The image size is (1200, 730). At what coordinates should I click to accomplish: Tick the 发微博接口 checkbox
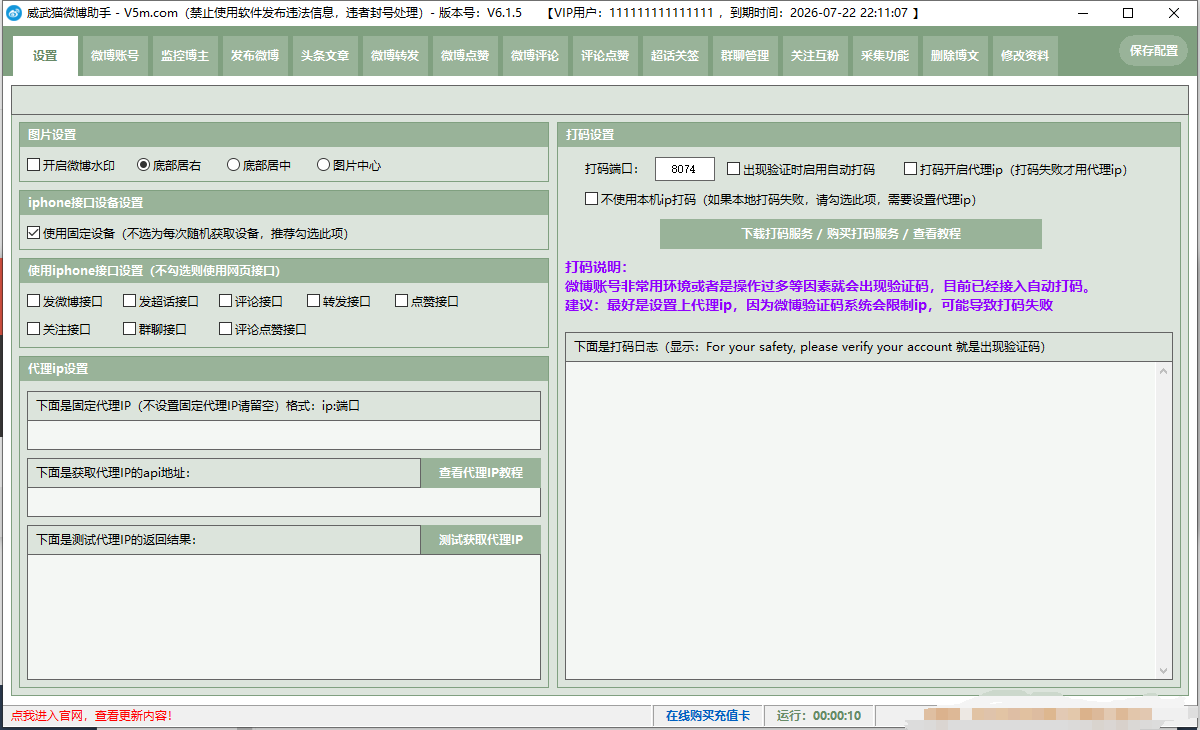tap(34, 301)
